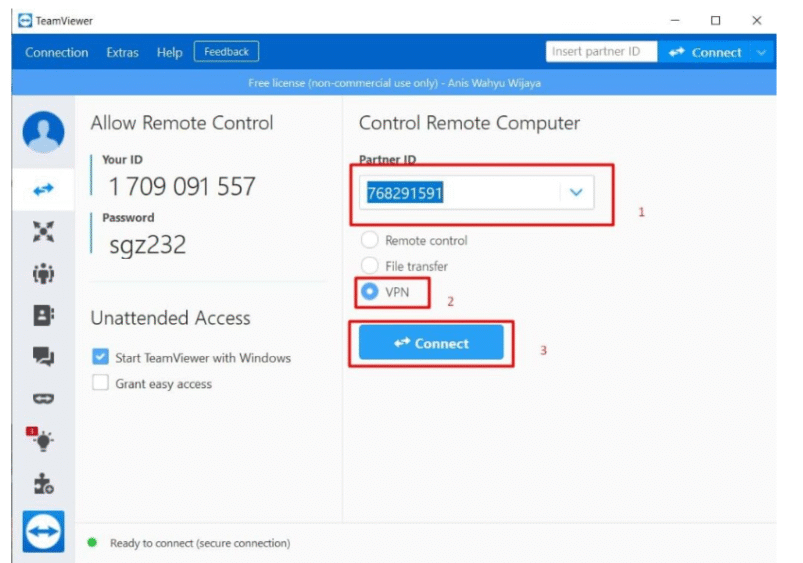Image resolution: width=803 pixels, height=563 pixels.
Task: Click the large Connect button under VPN
Action: (431, 343)
